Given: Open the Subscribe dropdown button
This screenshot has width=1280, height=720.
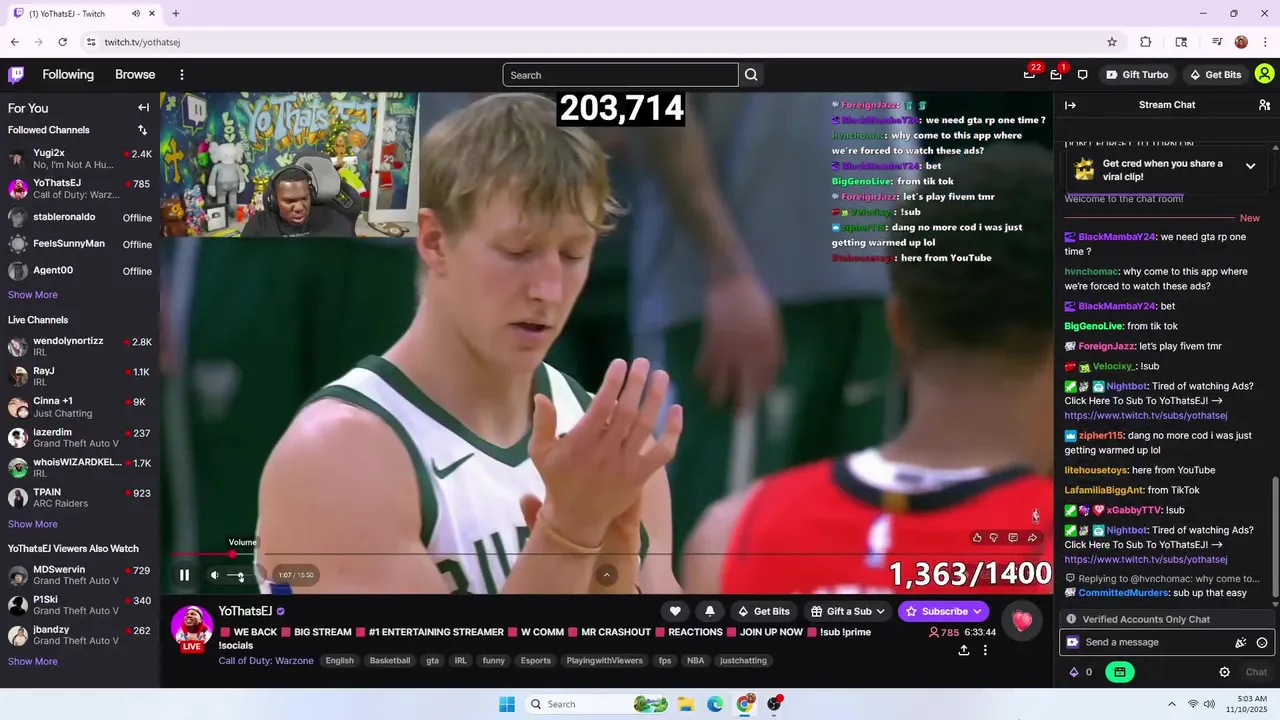Looking at the screenshot, I should coord(943,611).
